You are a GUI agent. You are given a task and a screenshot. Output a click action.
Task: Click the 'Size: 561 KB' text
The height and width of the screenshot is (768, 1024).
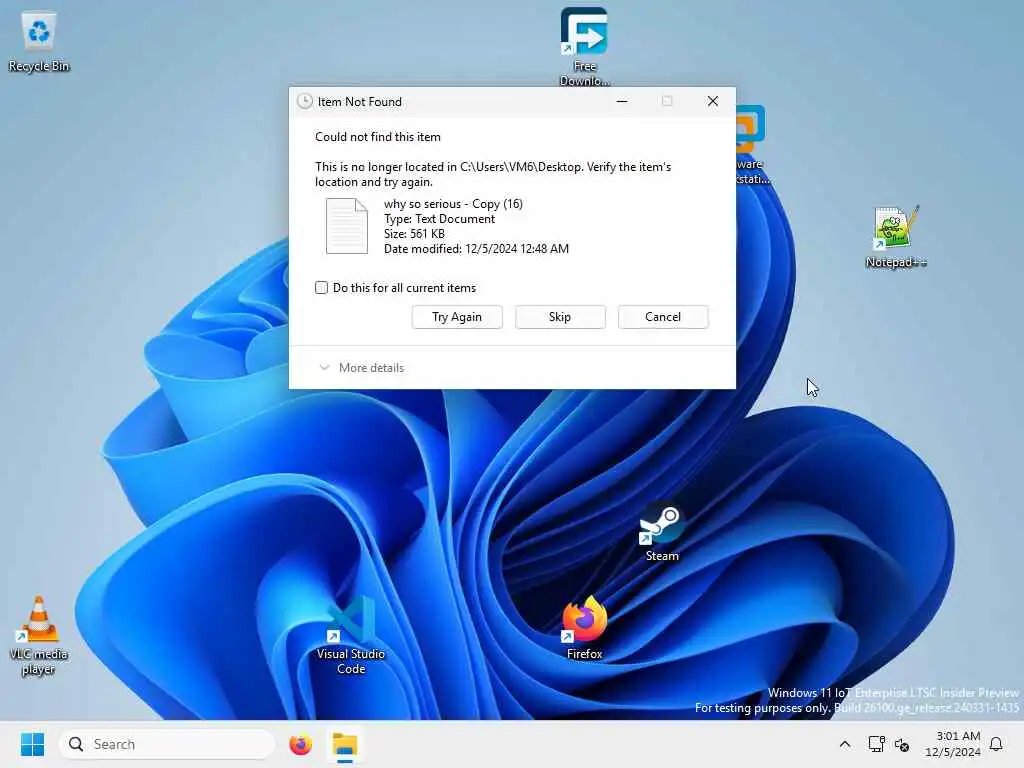click(414, 234)
